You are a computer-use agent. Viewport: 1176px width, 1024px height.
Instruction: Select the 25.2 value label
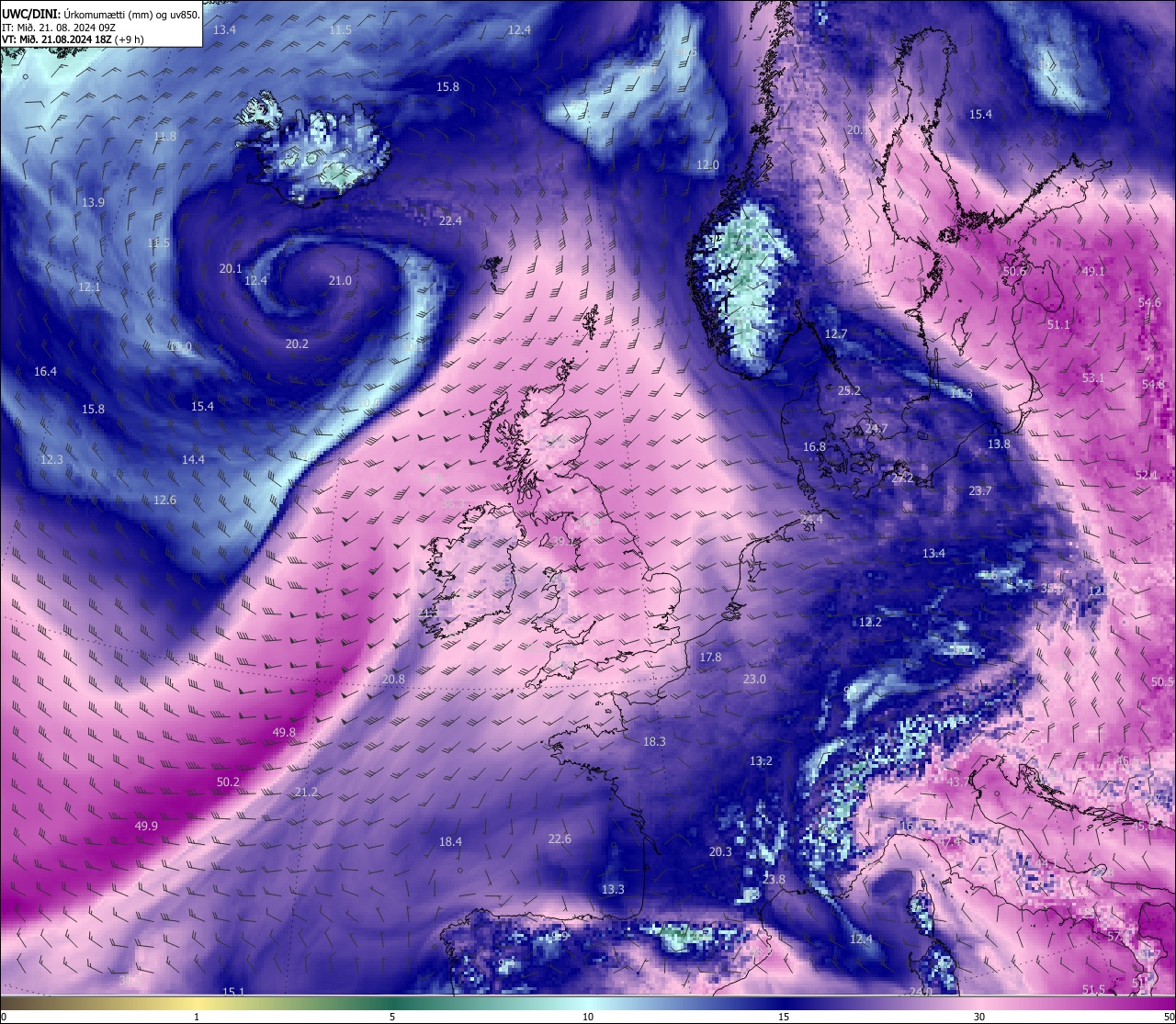coord(850,390)
